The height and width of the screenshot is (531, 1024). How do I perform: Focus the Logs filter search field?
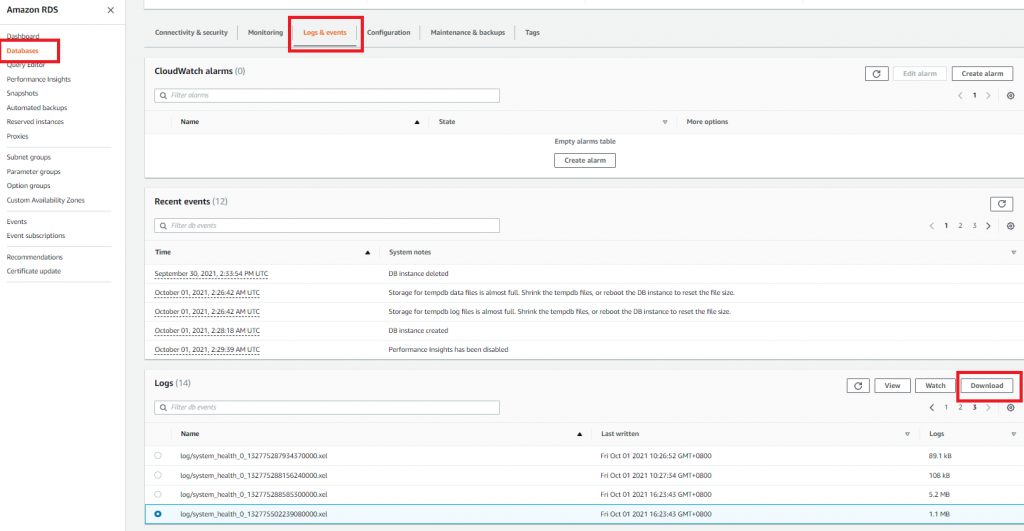click(x=327, y=408)
